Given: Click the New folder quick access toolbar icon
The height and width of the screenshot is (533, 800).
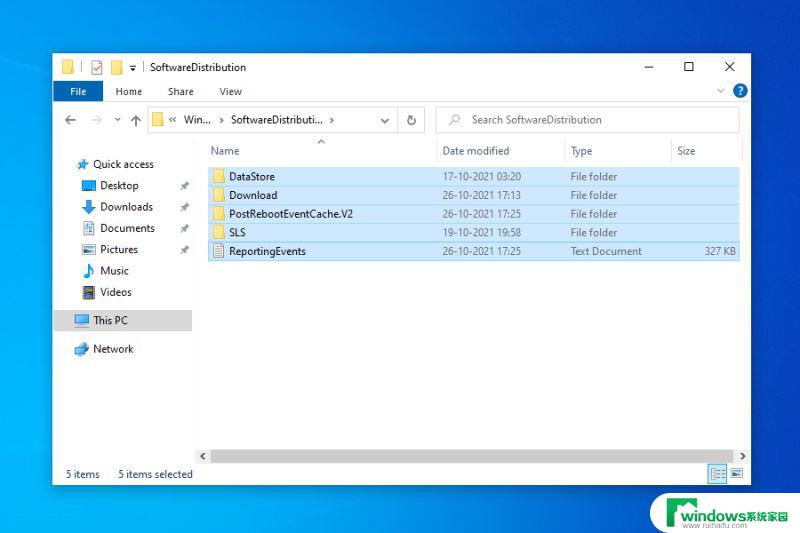Looking at the screenshot, I should click(x=117, y=67).
